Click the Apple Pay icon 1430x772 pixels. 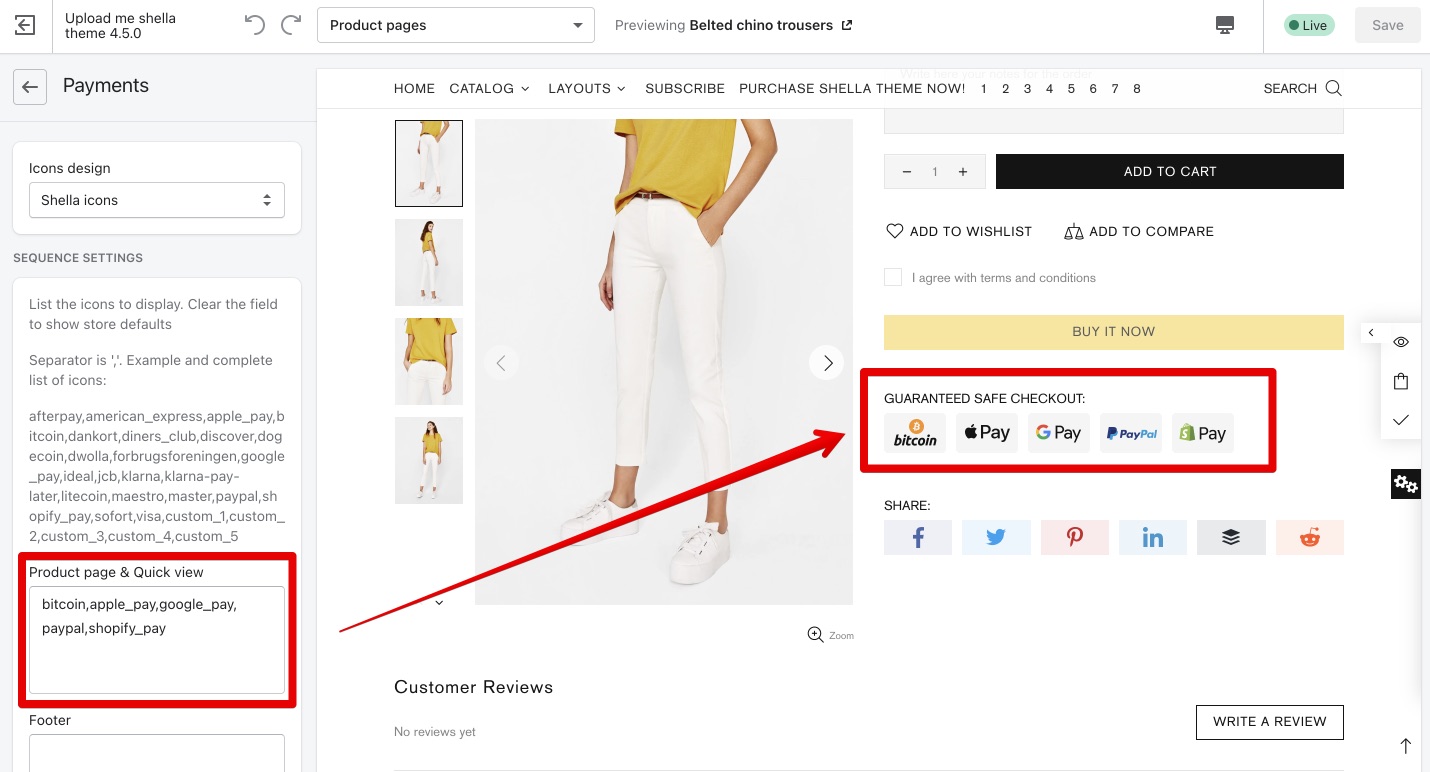coord(987,433)
